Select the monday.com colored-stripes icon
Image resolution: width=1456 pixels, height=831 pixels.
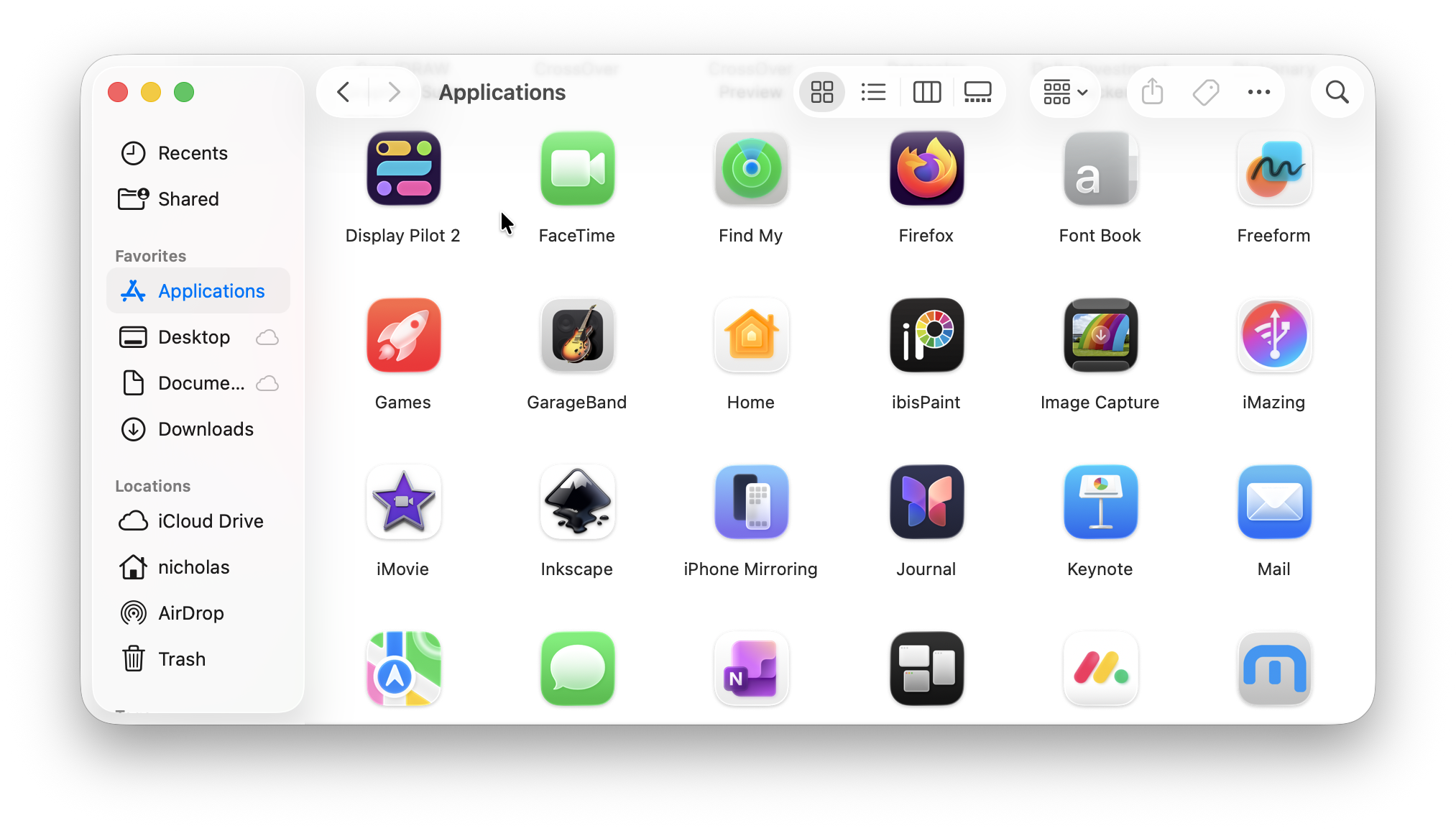(x=1100, y=669)
